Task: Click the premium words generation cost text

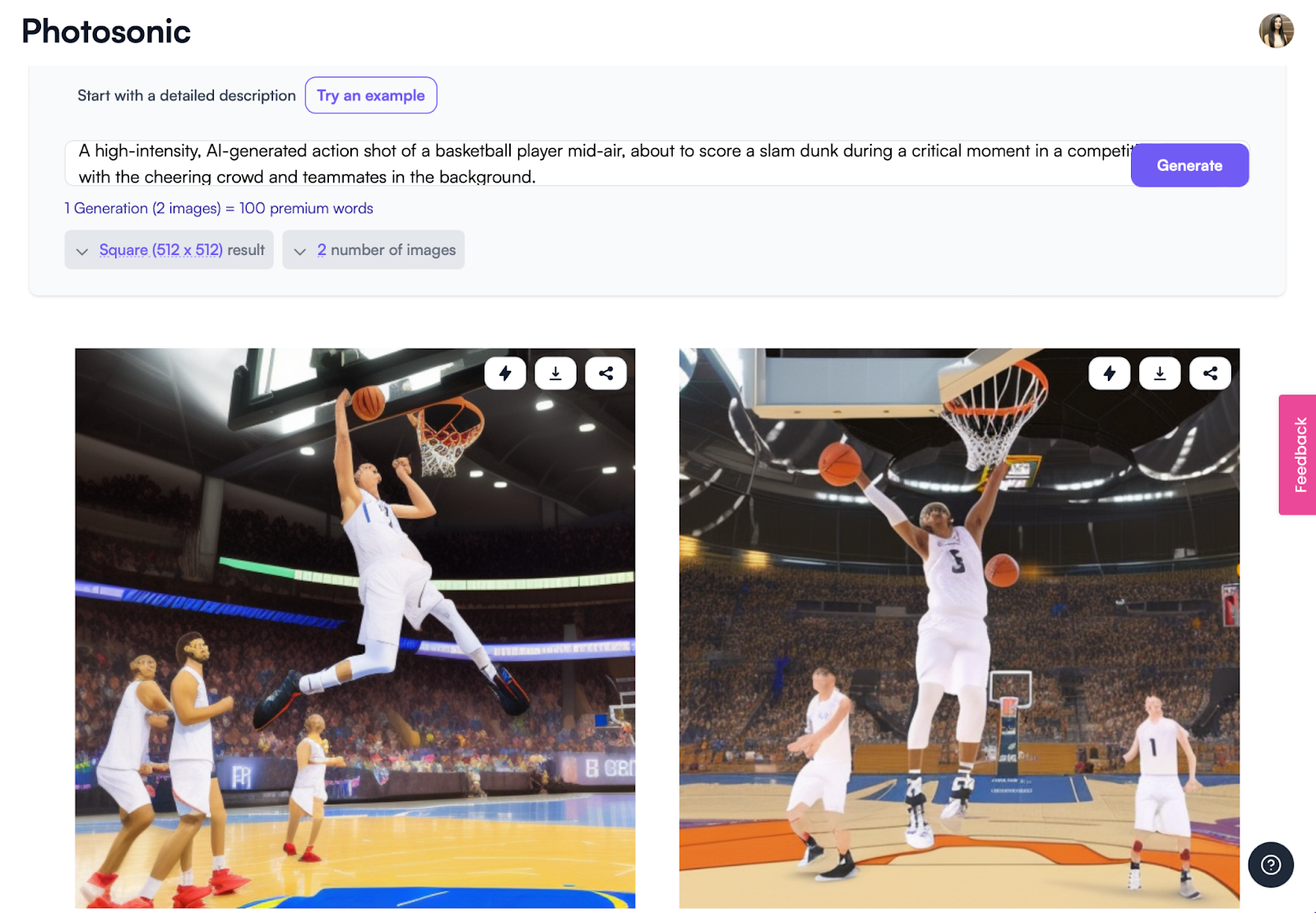Action: [219, 208]
